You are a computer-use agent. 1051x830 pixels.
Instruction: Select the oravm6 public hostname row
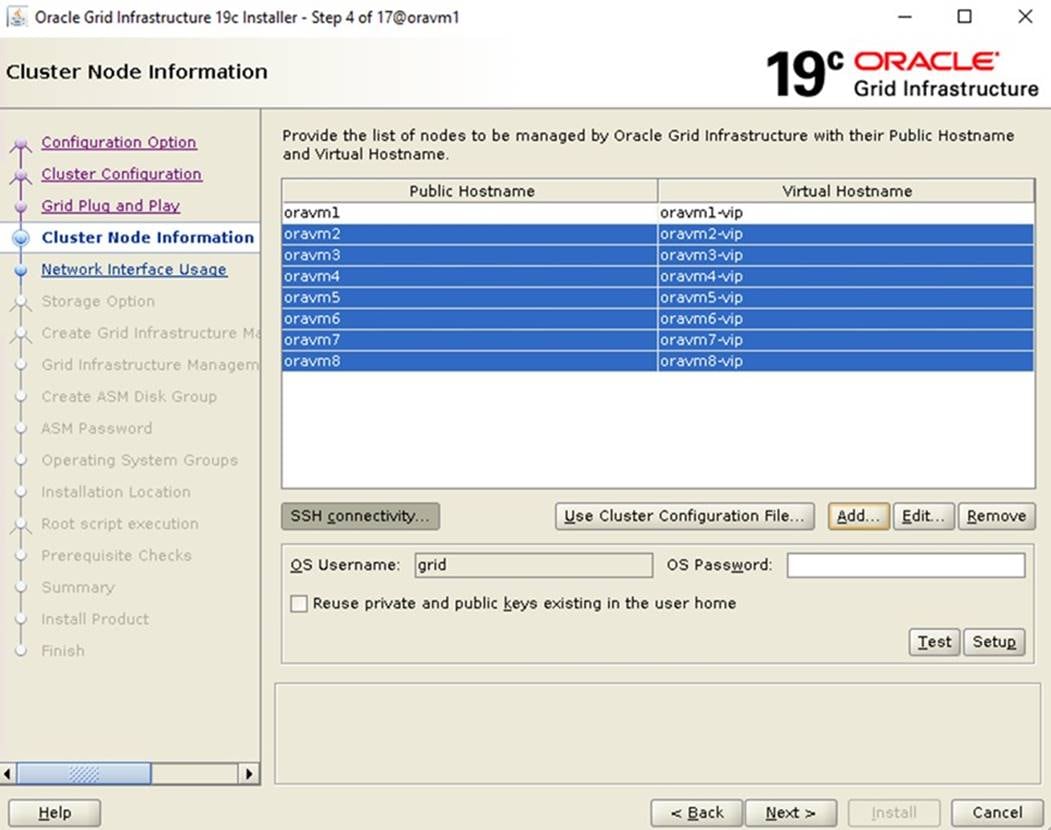point(470,319)
